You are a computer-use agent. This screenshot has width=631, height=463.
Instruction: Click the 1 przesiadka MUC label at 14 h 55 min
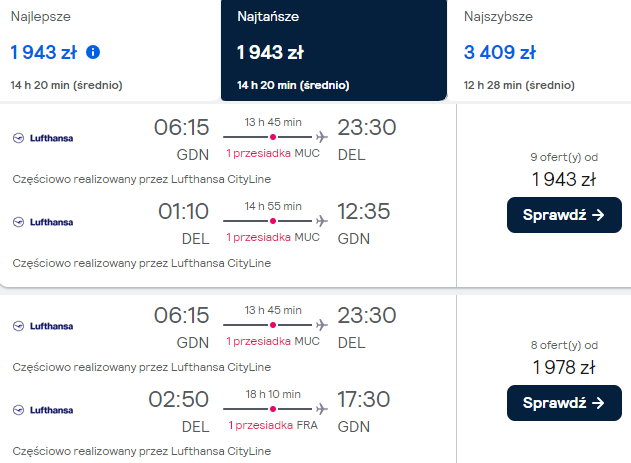[273, 237]
